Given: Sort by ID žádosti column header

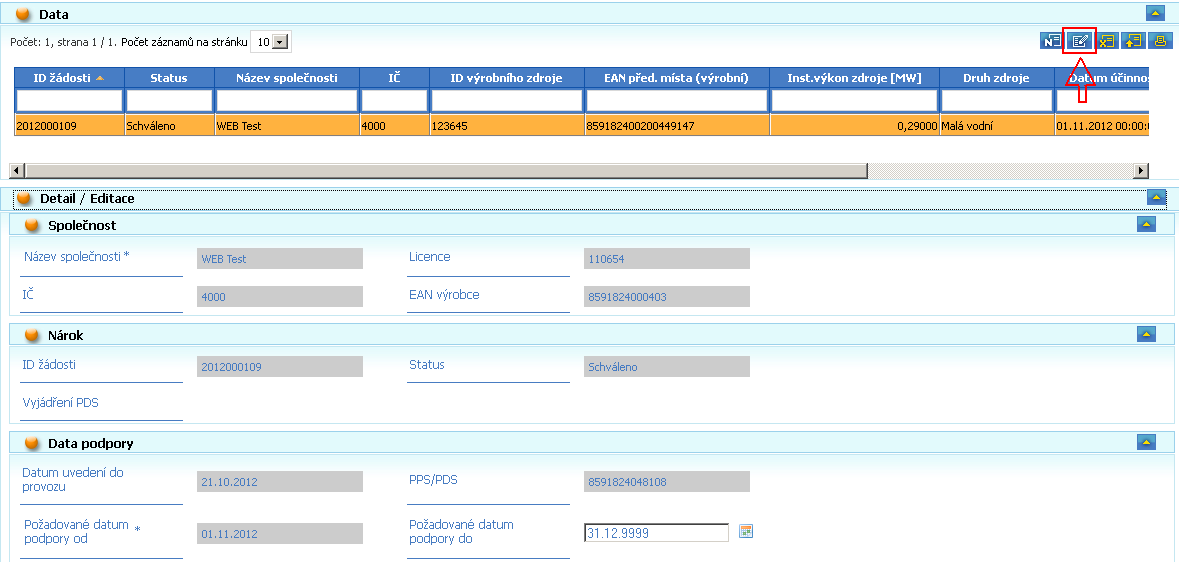Looking at the screenshot, I should coord(69,77).
